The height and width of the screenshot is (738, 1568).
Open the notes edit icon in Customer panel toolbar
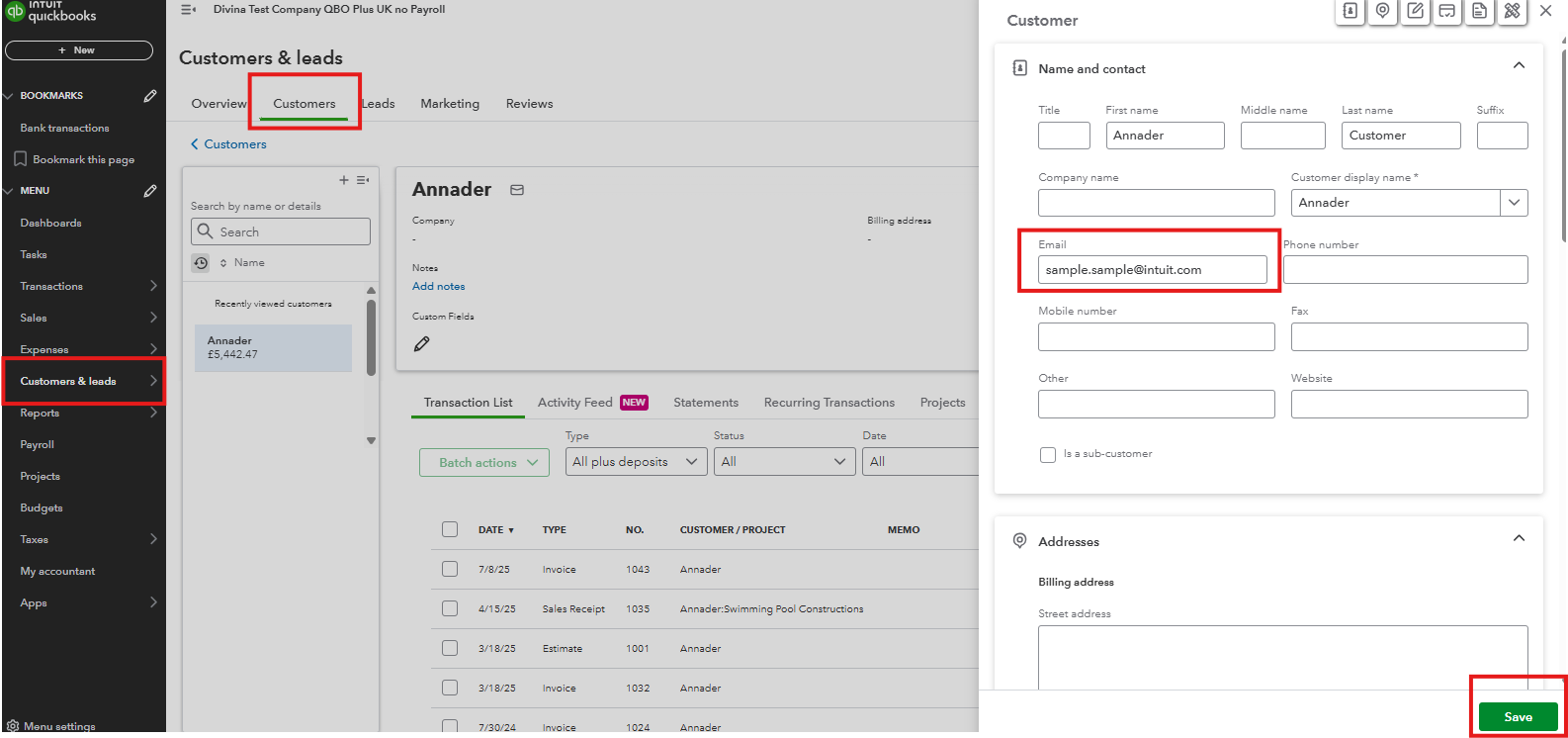(x=1416, y=12)
